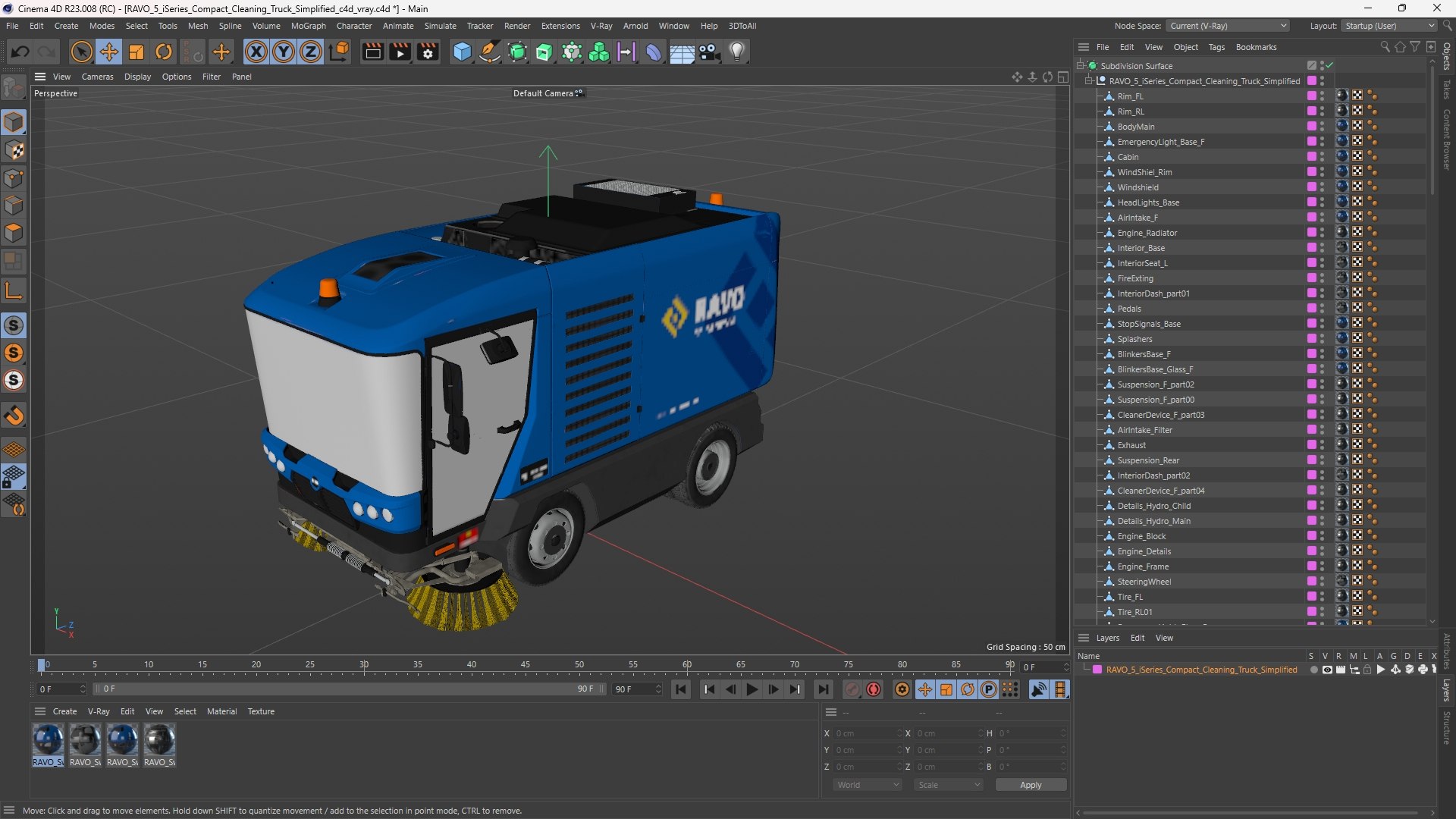The height and width of the screenshot is (819, 1456).
Task: Toggle visibility dots for Rim_FL object
Action: [1322, 96]
